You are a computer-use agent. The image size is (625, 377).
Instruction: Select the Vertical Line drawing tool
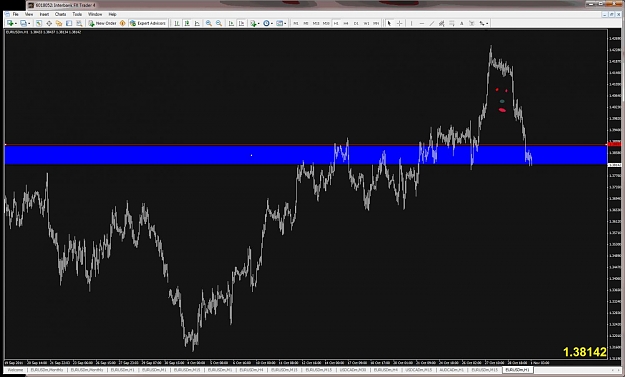pos(411,24)
